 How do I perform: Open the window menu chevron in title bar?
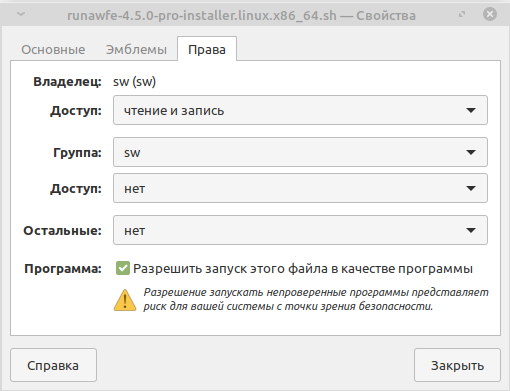(x=21, y=14)
